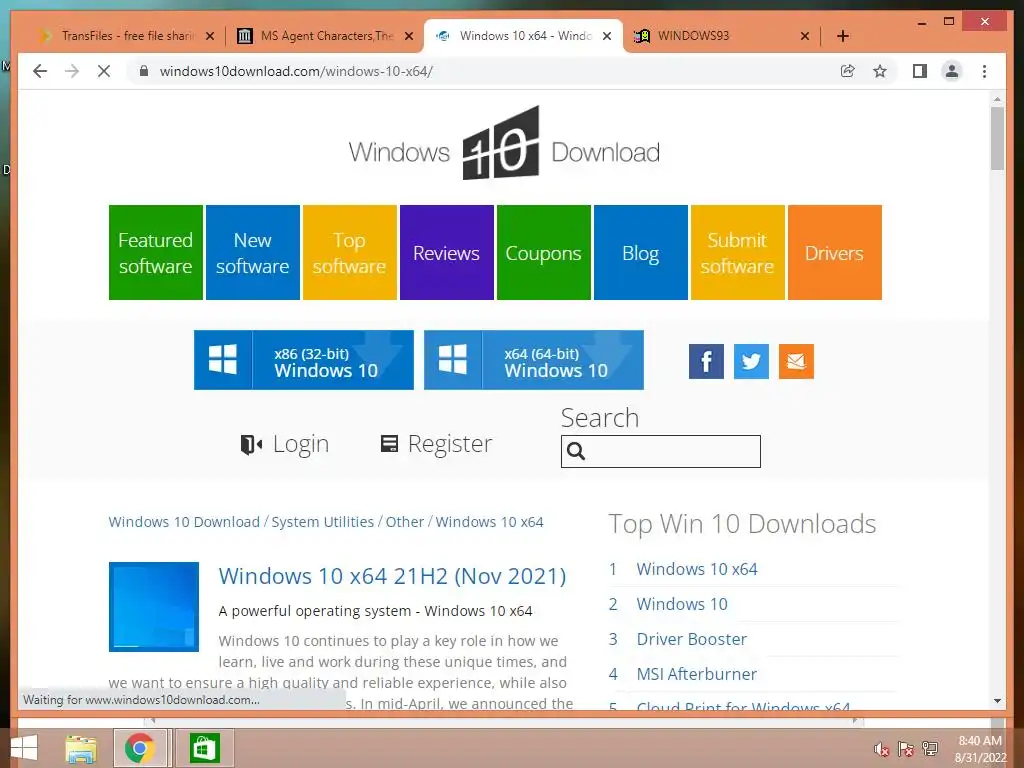
Task: Open Driver Booster link
Action: [692, 639]
